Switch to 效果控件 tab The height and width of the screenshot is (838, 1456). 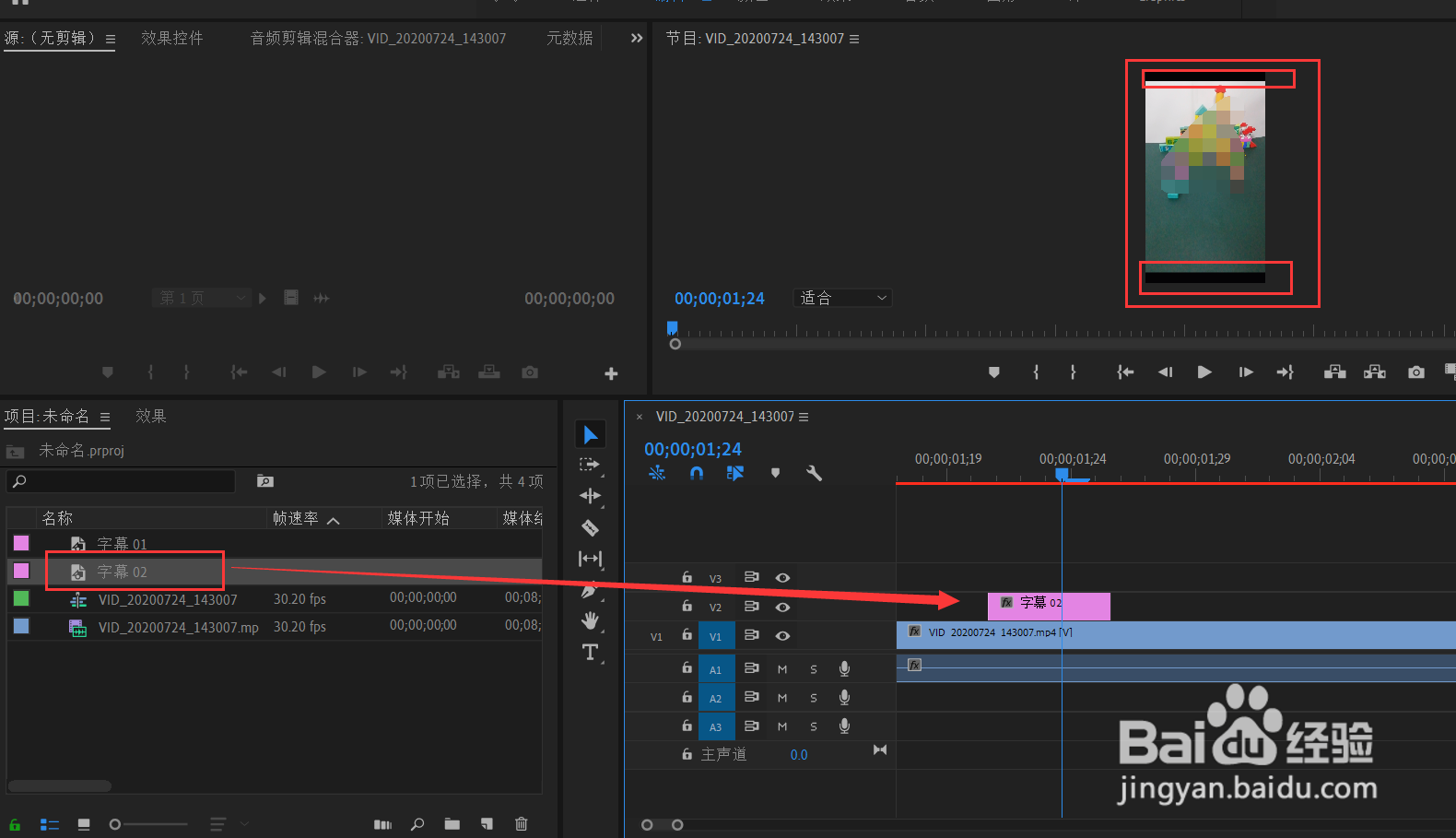pos(172,38)
